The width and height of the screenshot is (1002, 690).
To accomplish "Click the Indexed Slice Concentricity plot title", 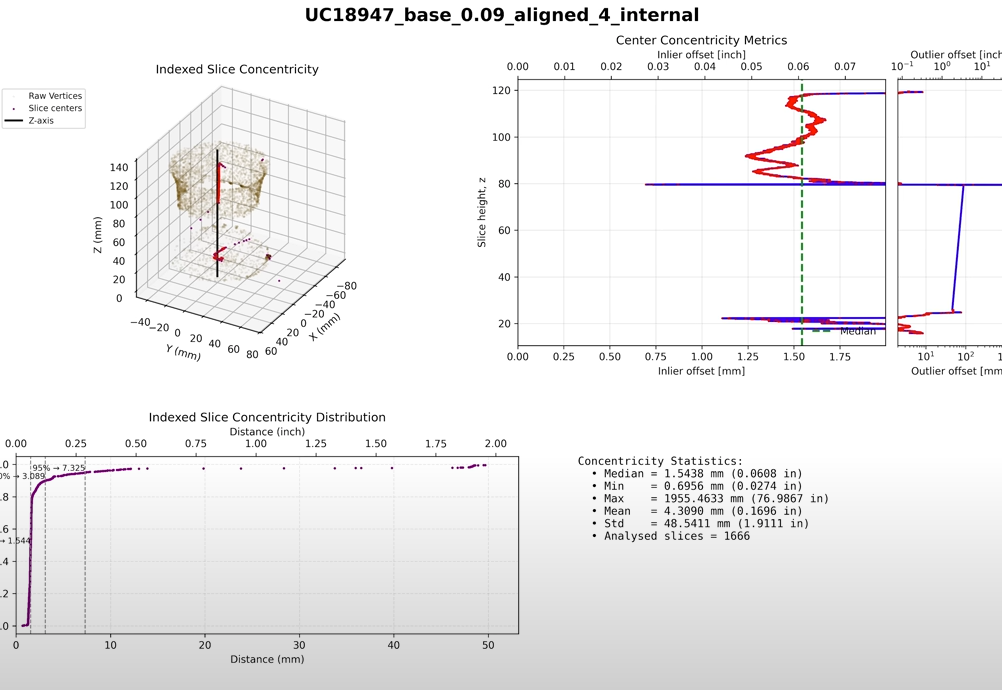I will 237,70.
